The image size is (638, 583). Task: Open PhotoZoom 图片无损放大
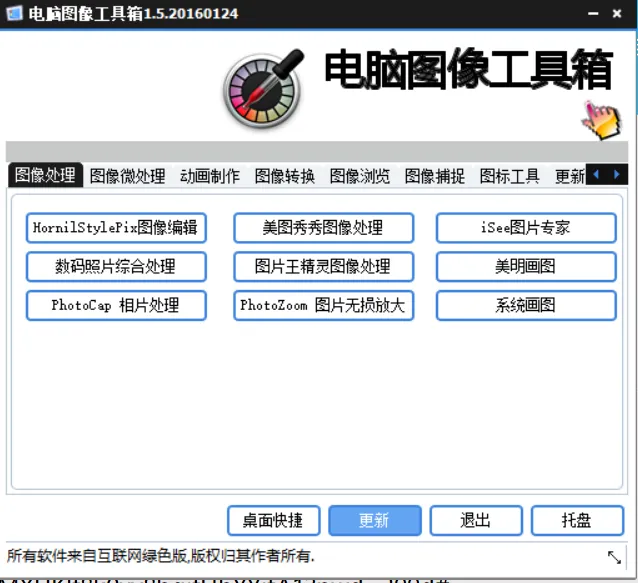[323, 305]
